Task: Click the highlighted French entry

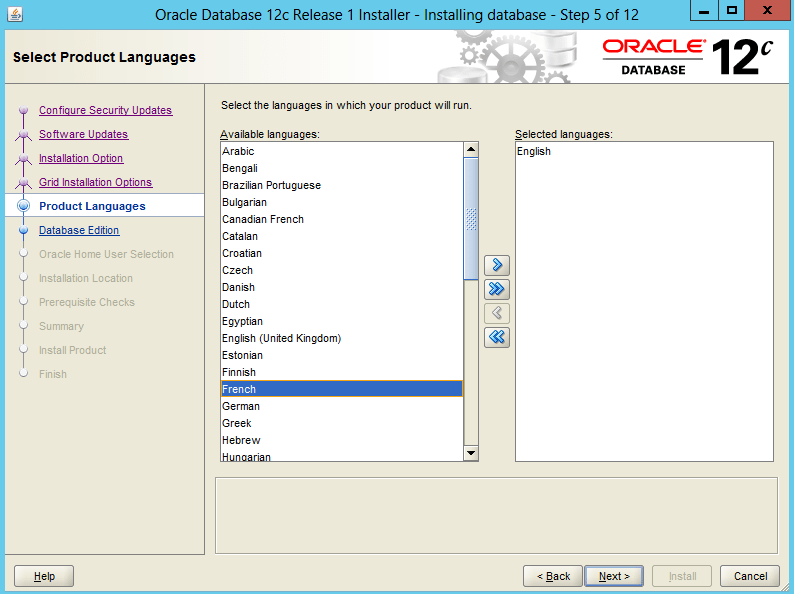Action: [342, 389]
